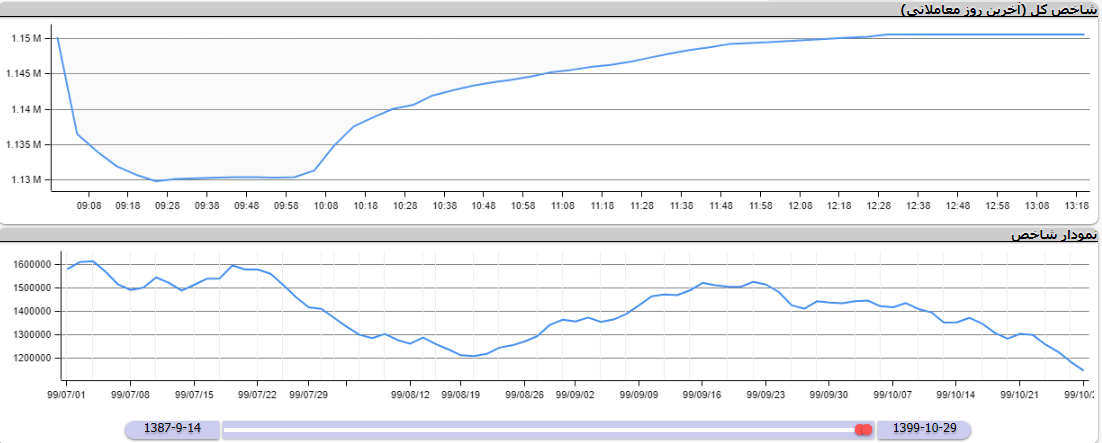Click the intraday line's lowest point above 09:28
1102x443 pixels.
coord(156,181)
